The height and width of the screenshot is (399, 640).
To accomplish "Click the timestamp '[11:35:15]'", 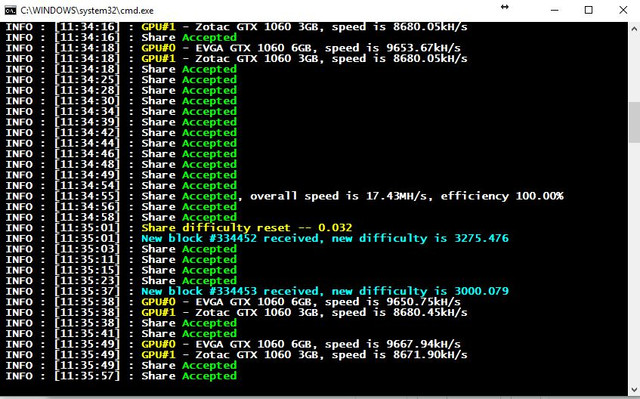I will pyautogui.click(x=87, y=270).
